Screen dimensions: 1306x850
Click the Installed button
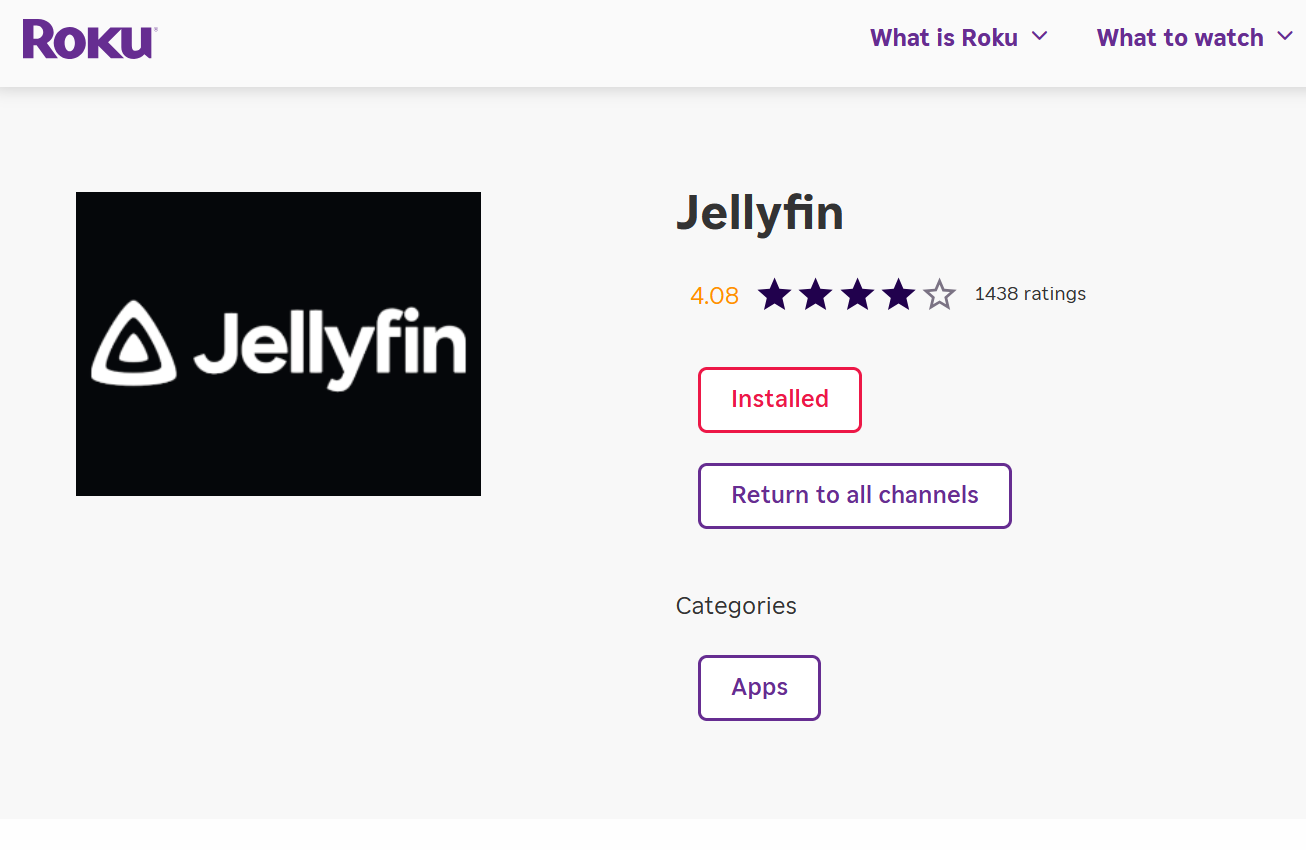point(779,399)
